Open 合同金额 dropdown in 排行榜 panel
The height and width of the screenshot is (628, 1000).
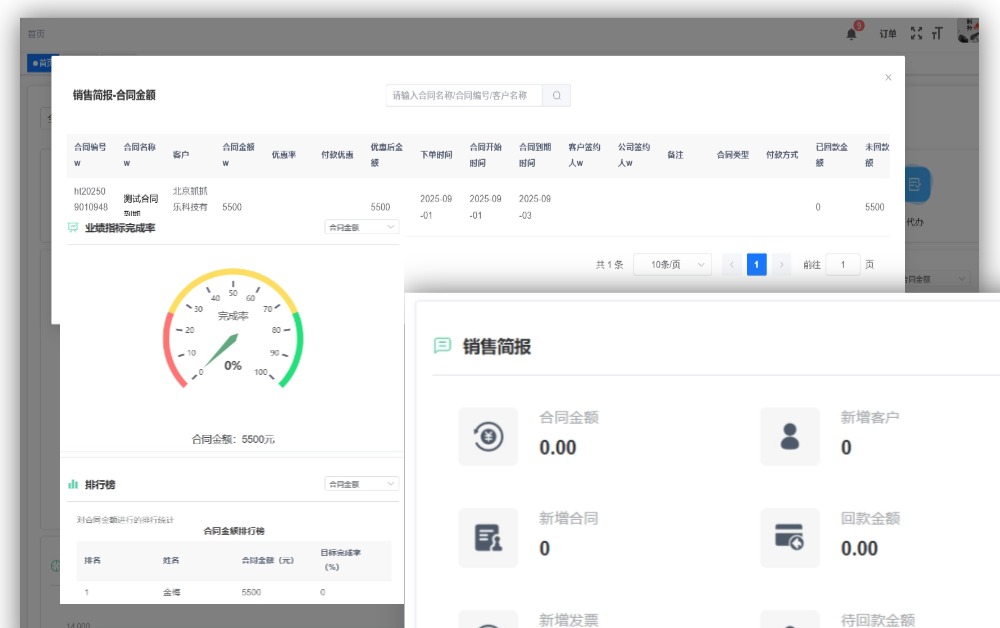[361, 484]
